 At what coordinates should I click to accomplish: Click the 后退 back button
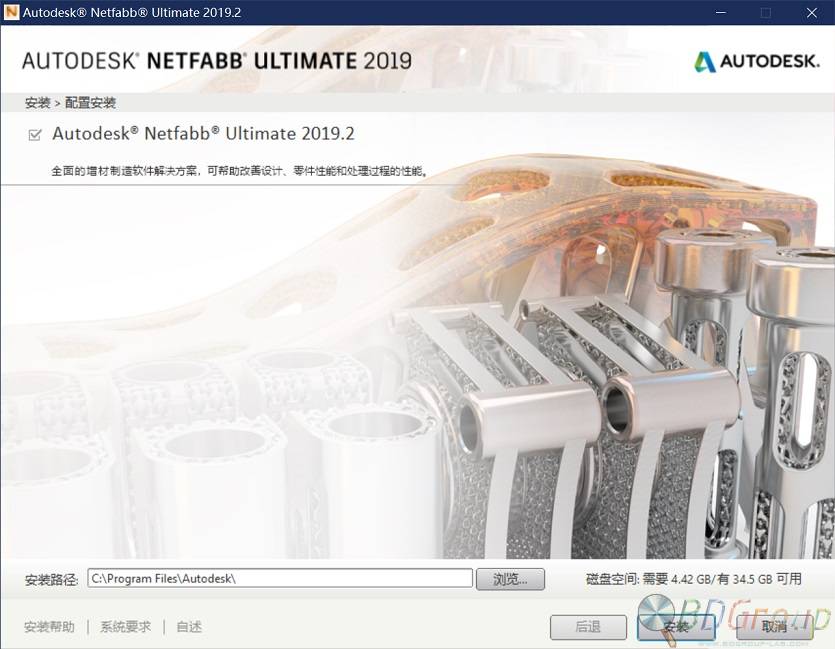pos(588,627)
